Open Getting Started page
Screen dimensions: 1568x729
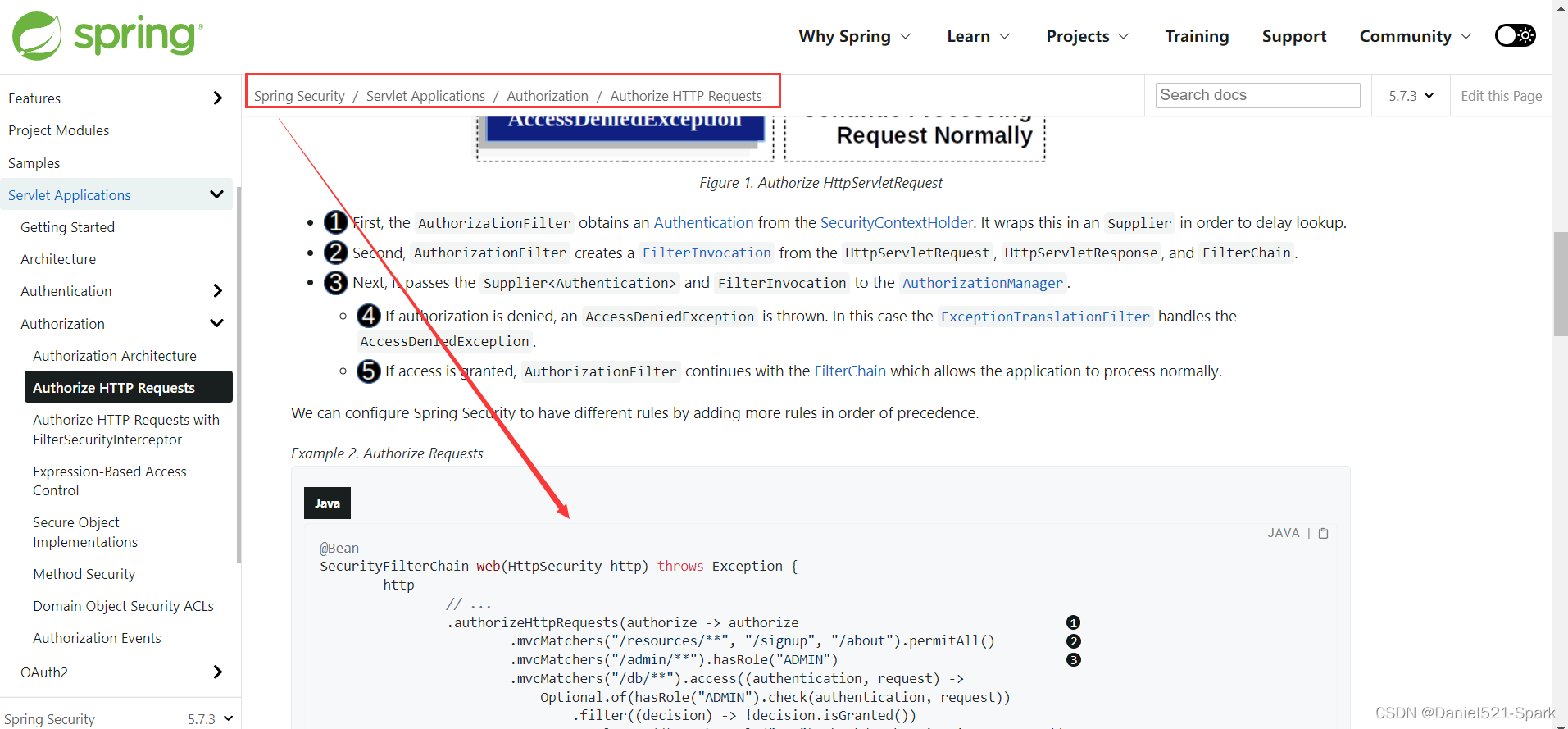(x=67, y=227)
